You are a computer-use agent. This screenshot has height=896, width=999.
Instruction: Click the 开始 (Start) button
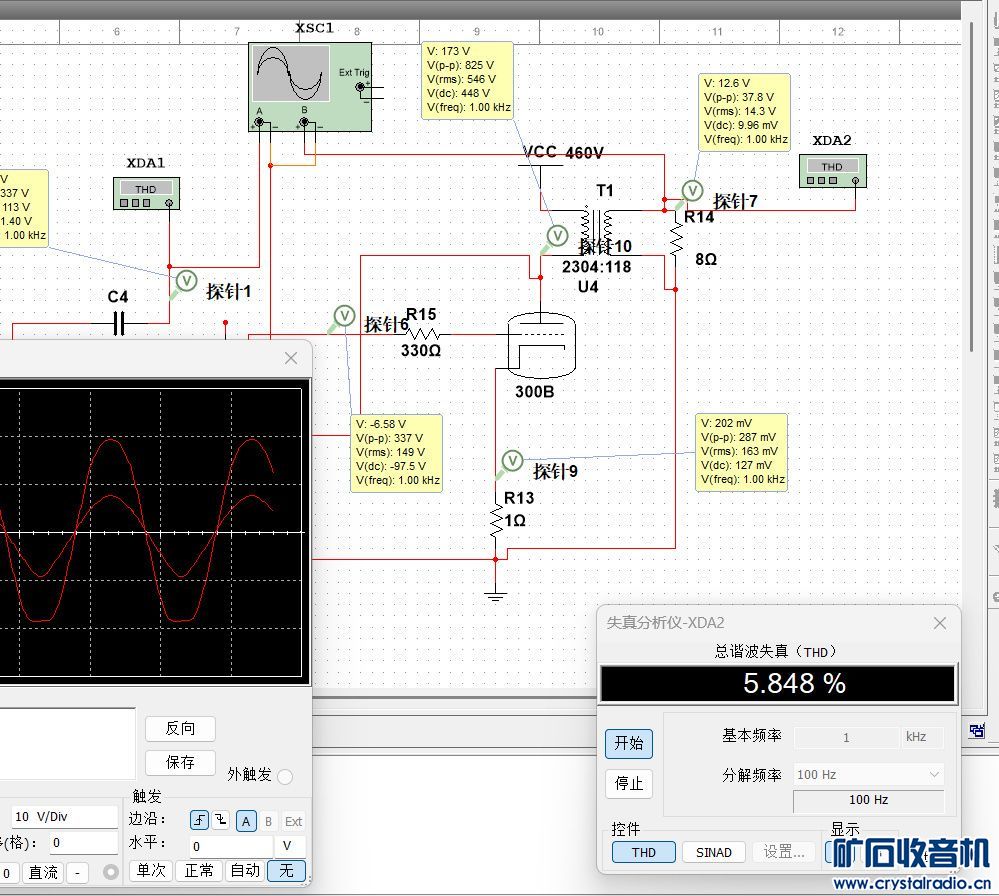point(628,743)
